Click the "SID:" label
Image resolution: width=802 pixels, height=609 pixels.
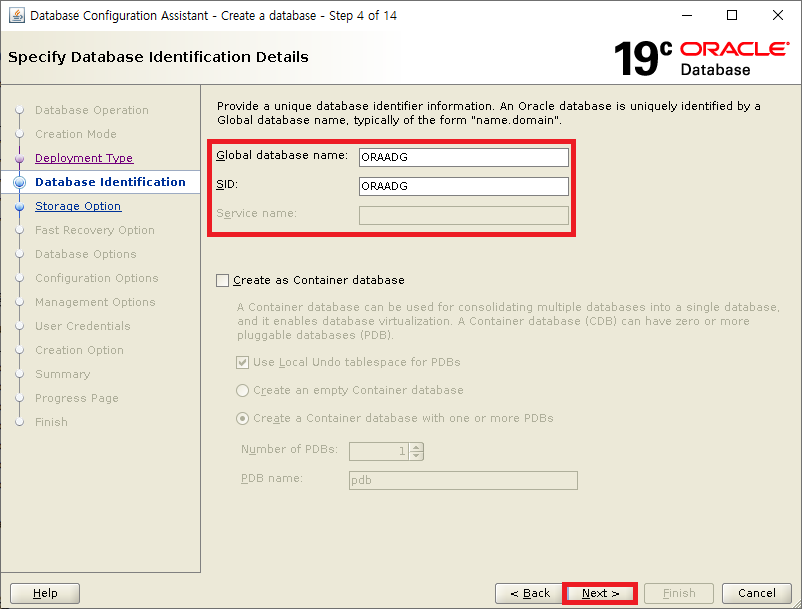point(227,184)
